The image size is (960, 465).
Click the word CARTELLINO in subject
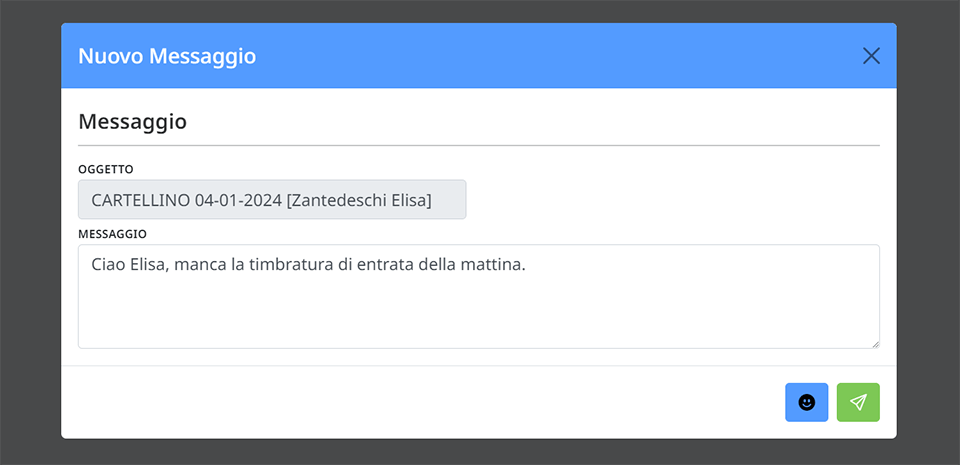140,200
